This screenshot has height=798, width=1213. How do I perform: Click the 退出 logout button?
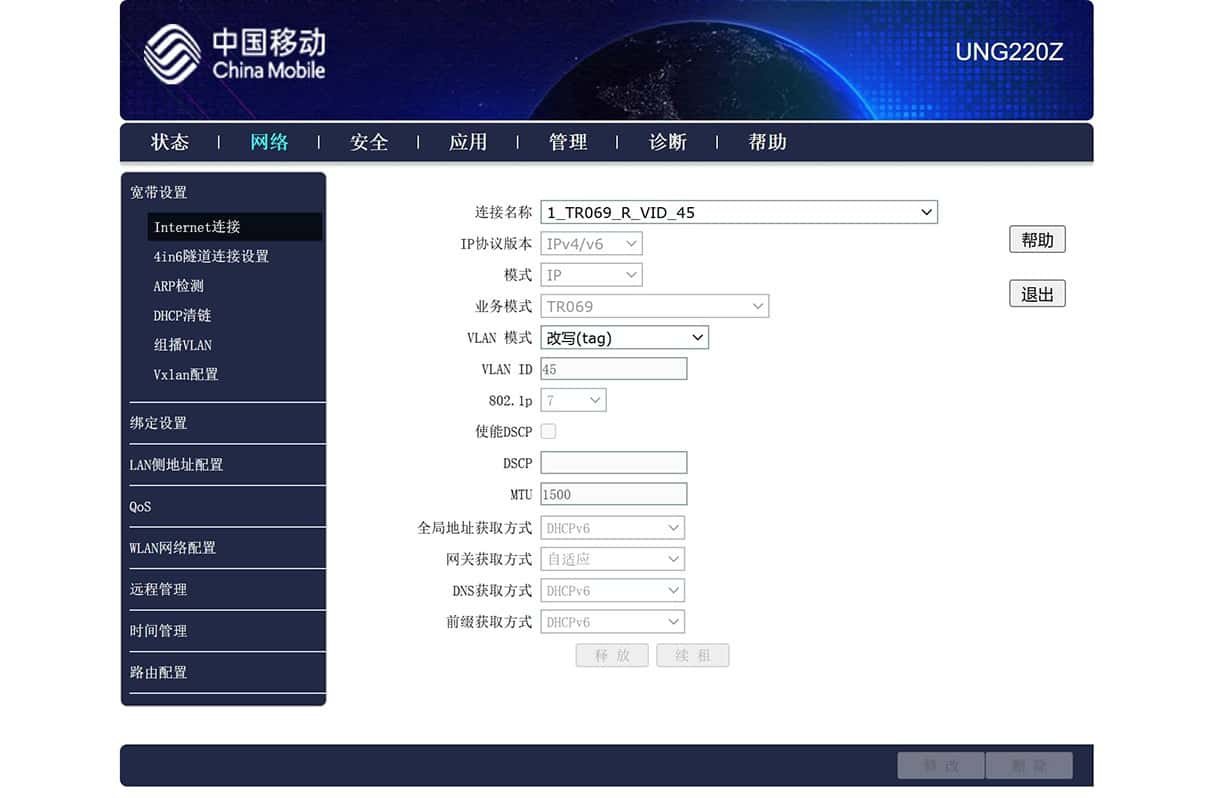tap(1037, 294)
